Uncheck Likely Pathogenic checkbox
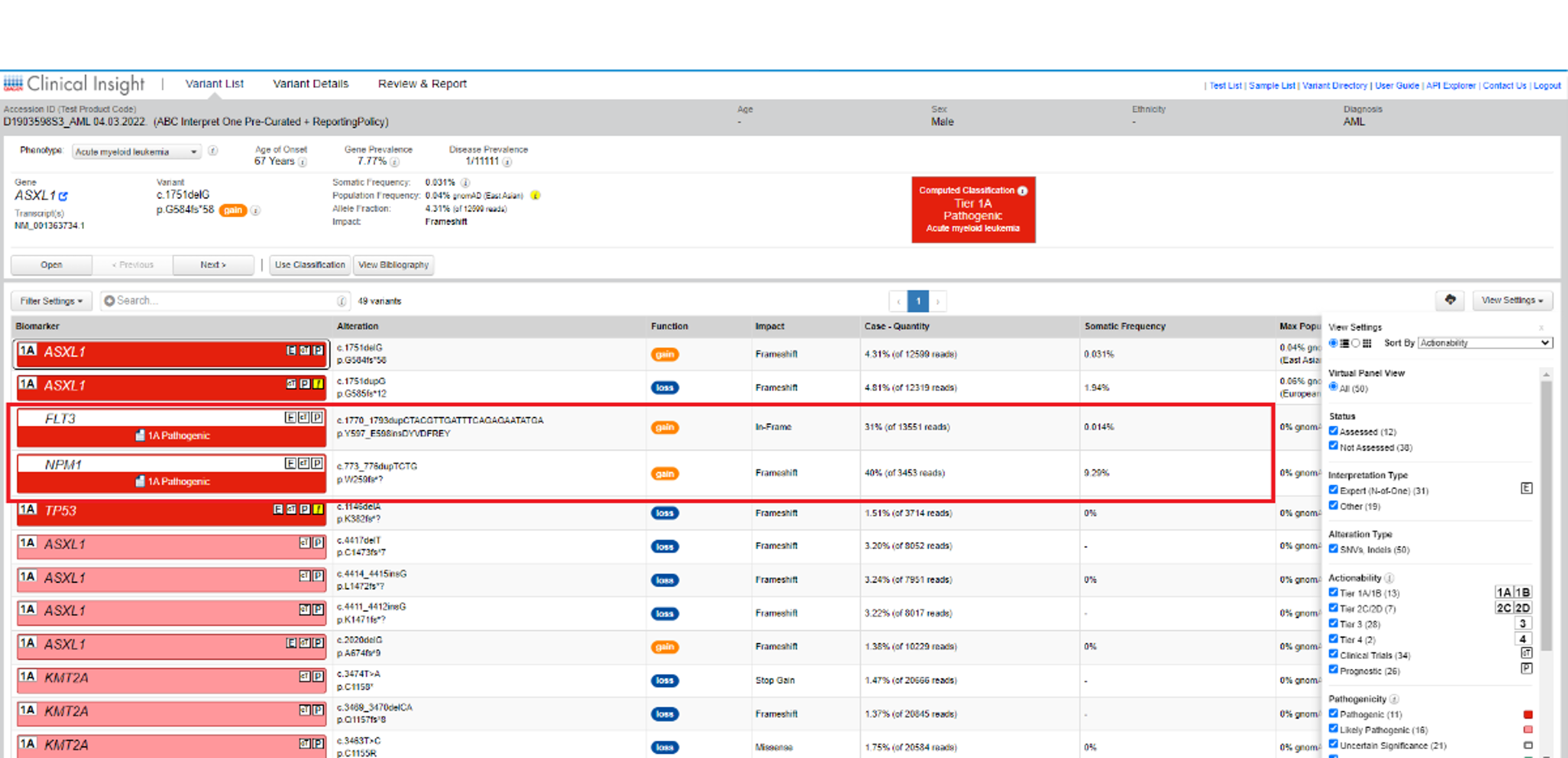The width and height of the screenshot is (1568, 758). coord(1333,729)
